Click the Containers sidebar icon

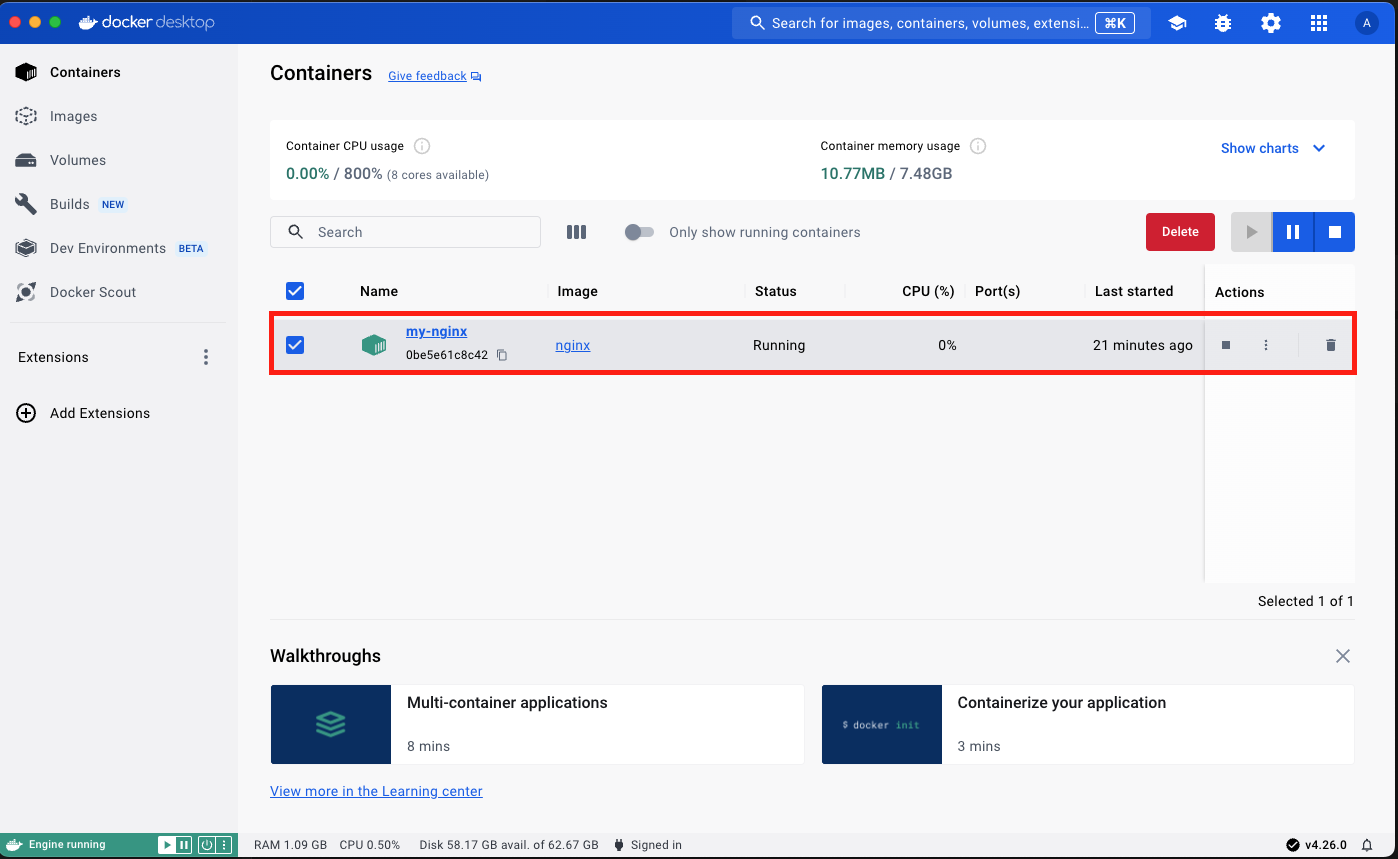pyautogui.click(x=26, y=72)
